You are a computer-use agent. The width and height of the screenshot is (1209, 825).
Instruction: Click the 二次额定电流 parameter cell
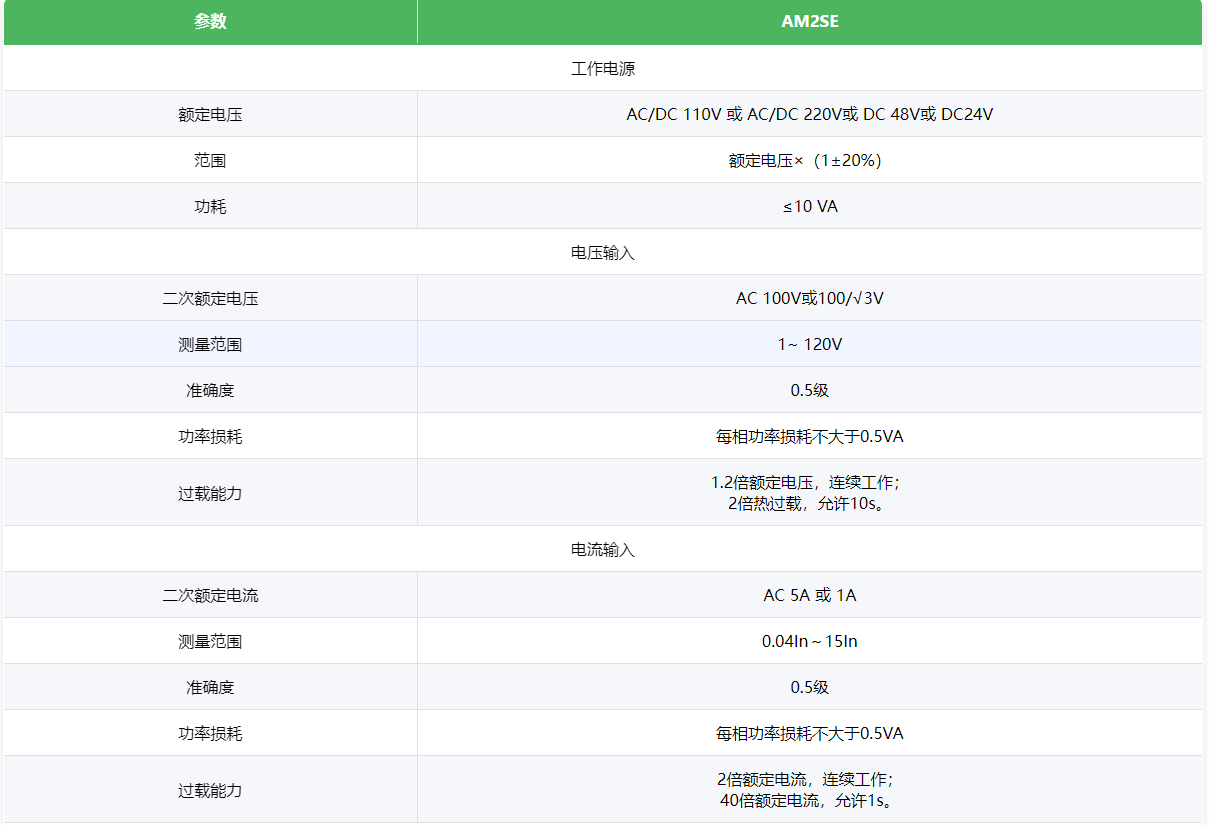tap(210, 595)
